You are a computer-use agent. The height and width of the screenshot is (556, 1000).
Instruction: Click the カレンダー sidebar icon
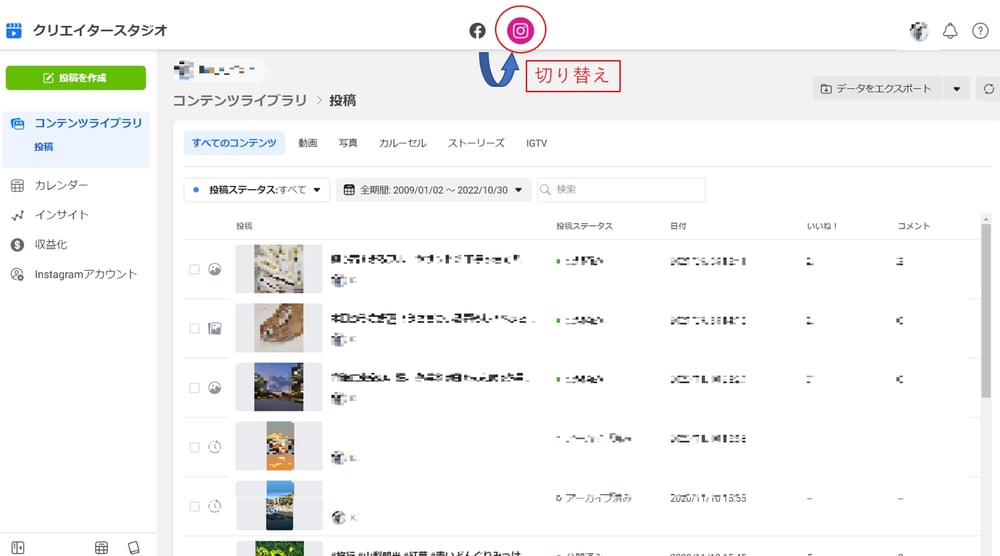click(x=17, y=186)
